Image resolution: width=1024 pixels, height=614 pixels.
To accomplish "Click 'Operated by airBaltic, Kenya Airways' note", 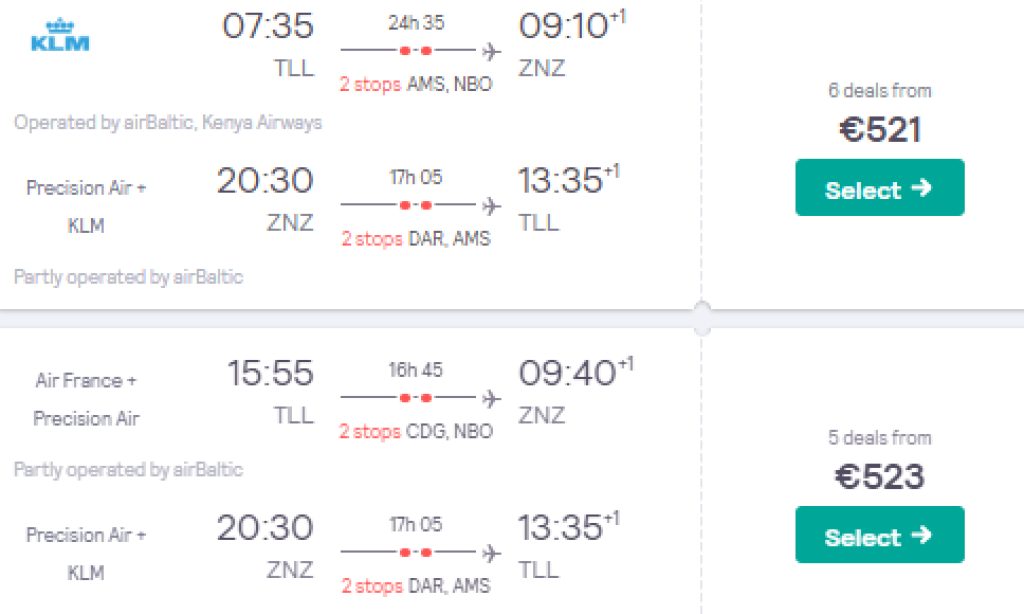I will point(168,123).
